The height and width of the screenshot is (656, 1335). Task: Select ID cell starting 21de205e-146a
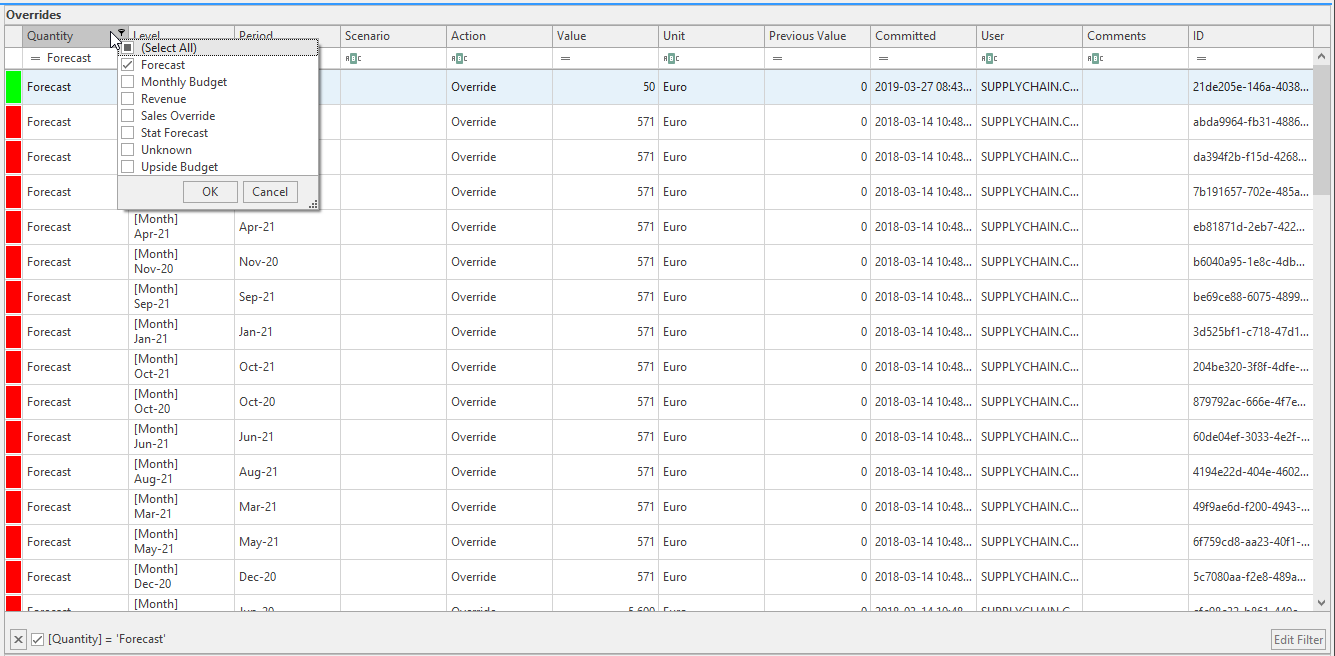1251,87
